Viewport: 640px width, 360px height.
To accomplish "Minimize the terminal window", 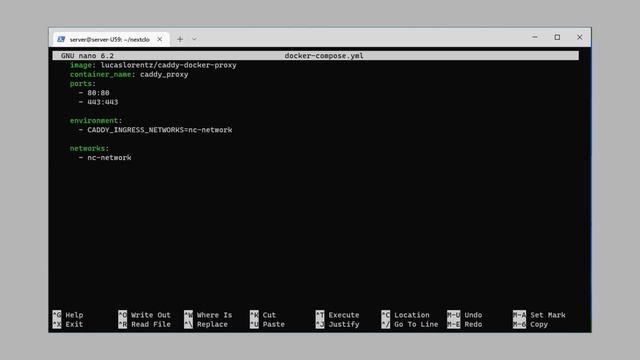I will (x=535, y=37).
